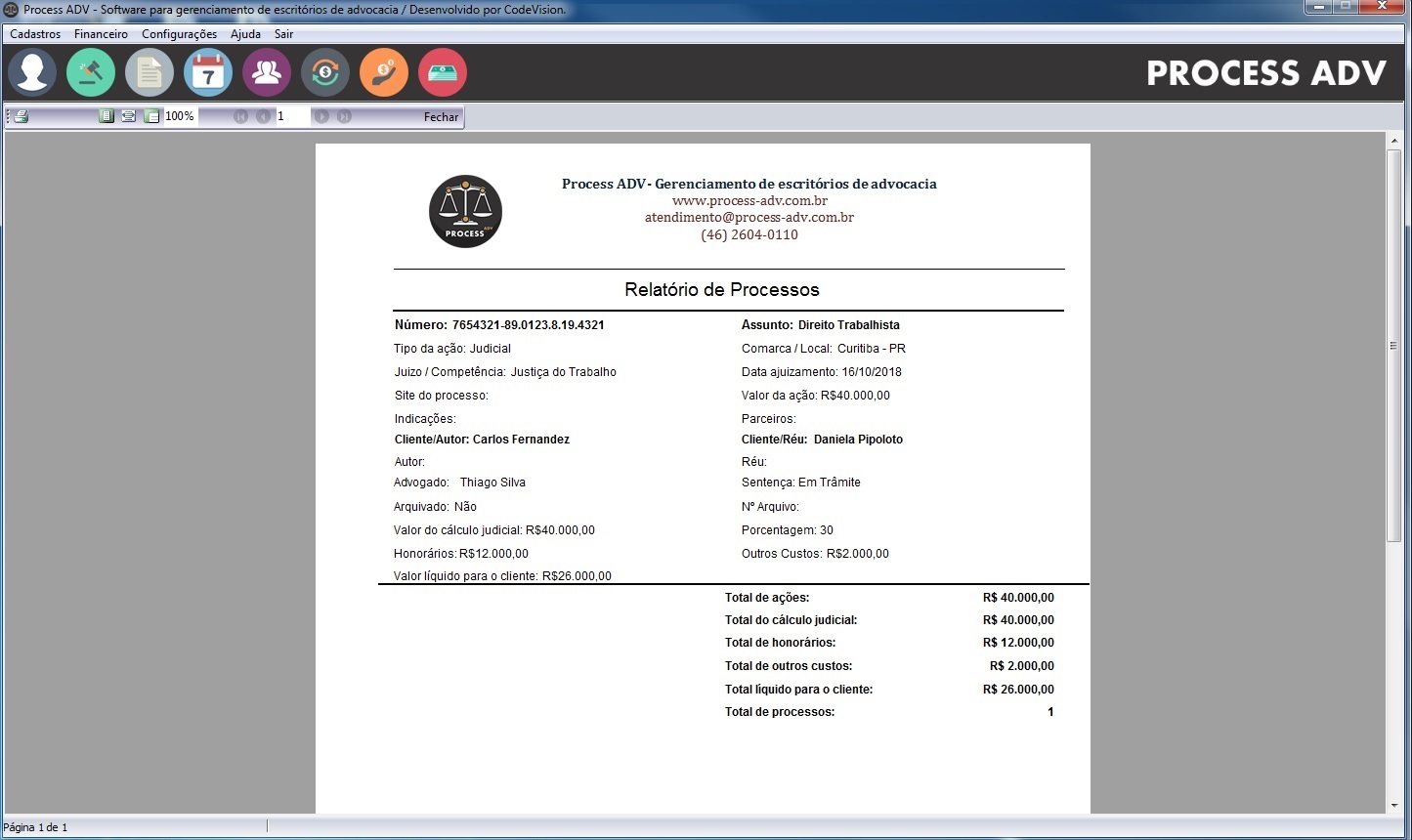Open the Financeiro menu

click(x=101, y=34)
